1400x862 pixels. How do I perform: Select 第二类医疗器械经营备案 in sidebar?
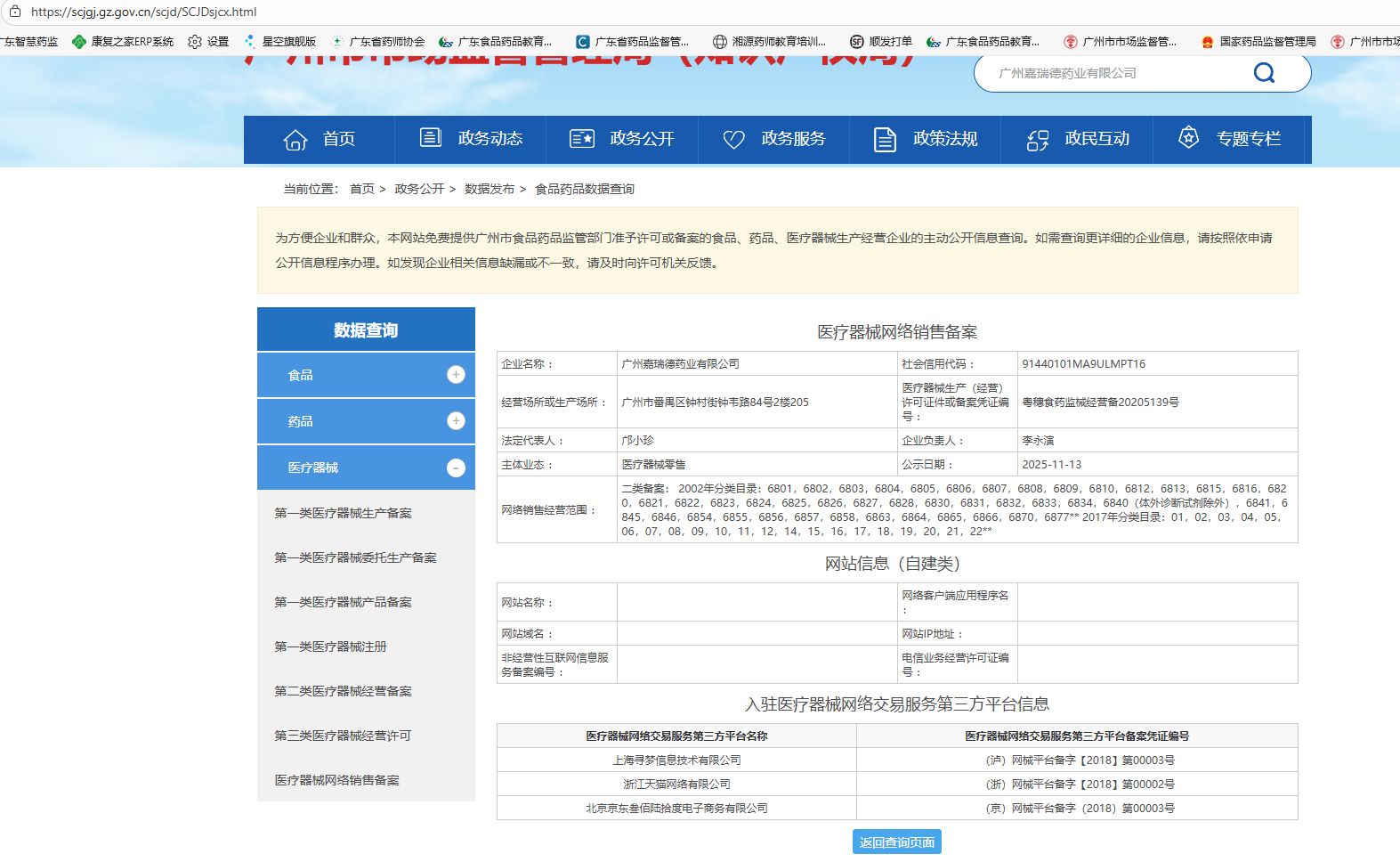click(343, 691)
